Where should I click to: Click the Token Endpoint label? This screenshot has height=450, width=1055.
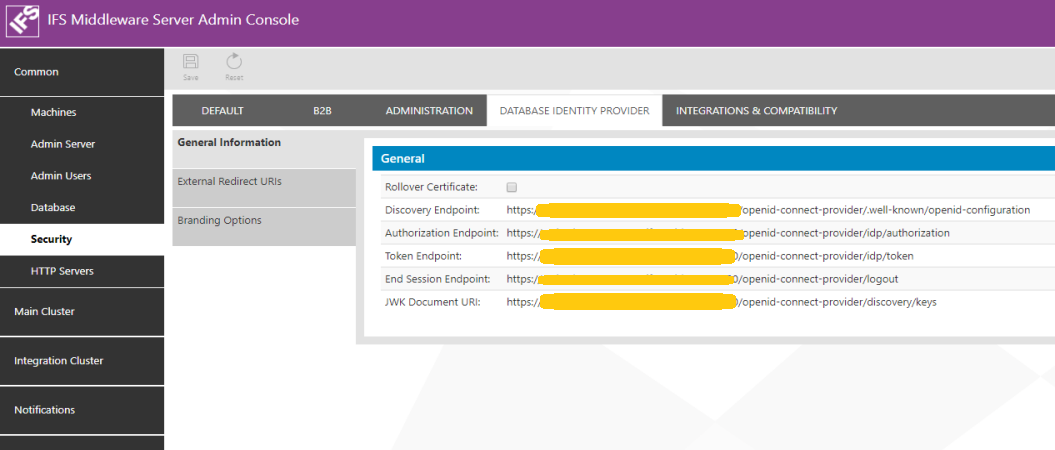(x=423, y=256)
